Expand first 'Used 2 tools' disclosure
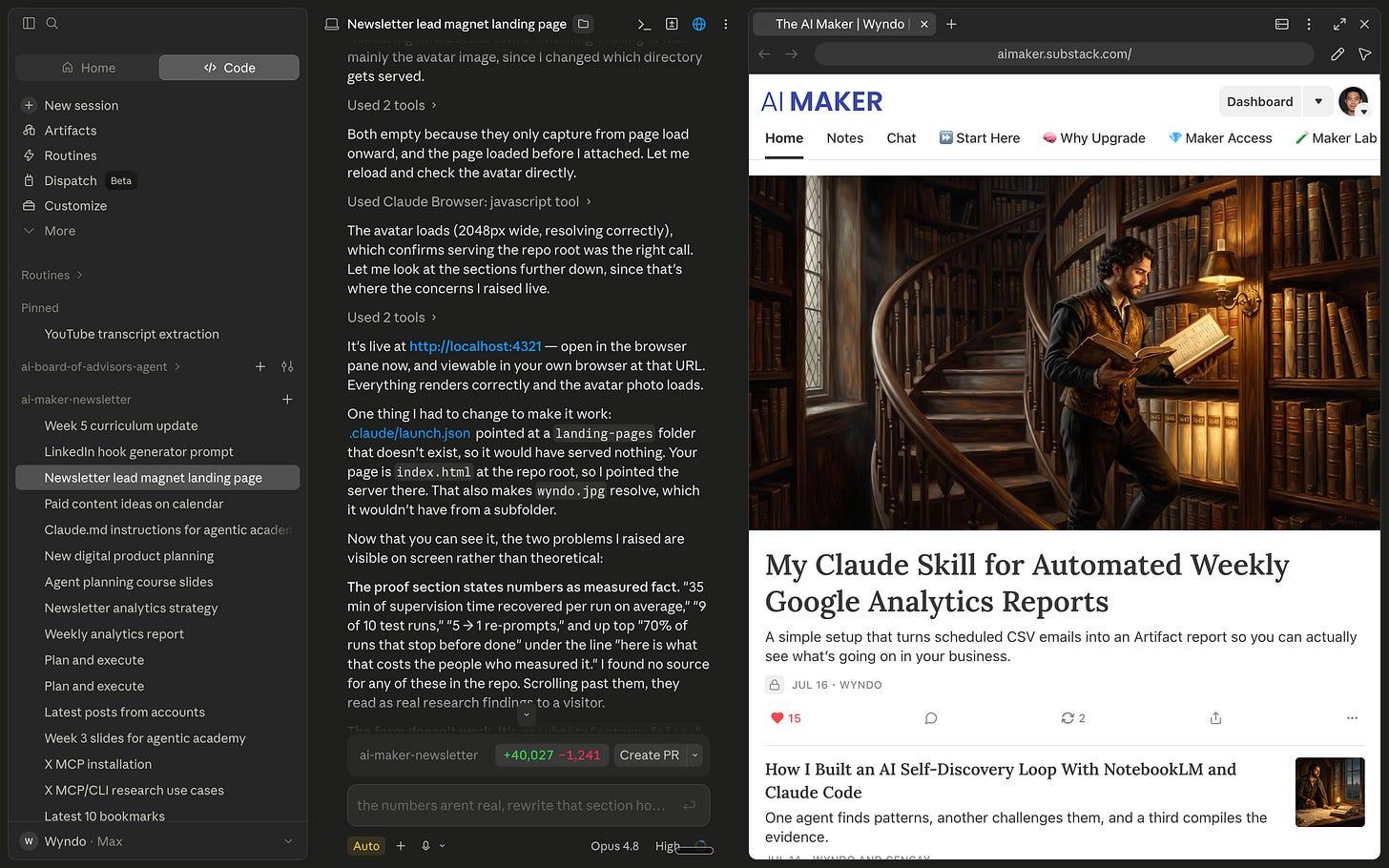Screen dimensions: 1389x868 pos(392,106)
